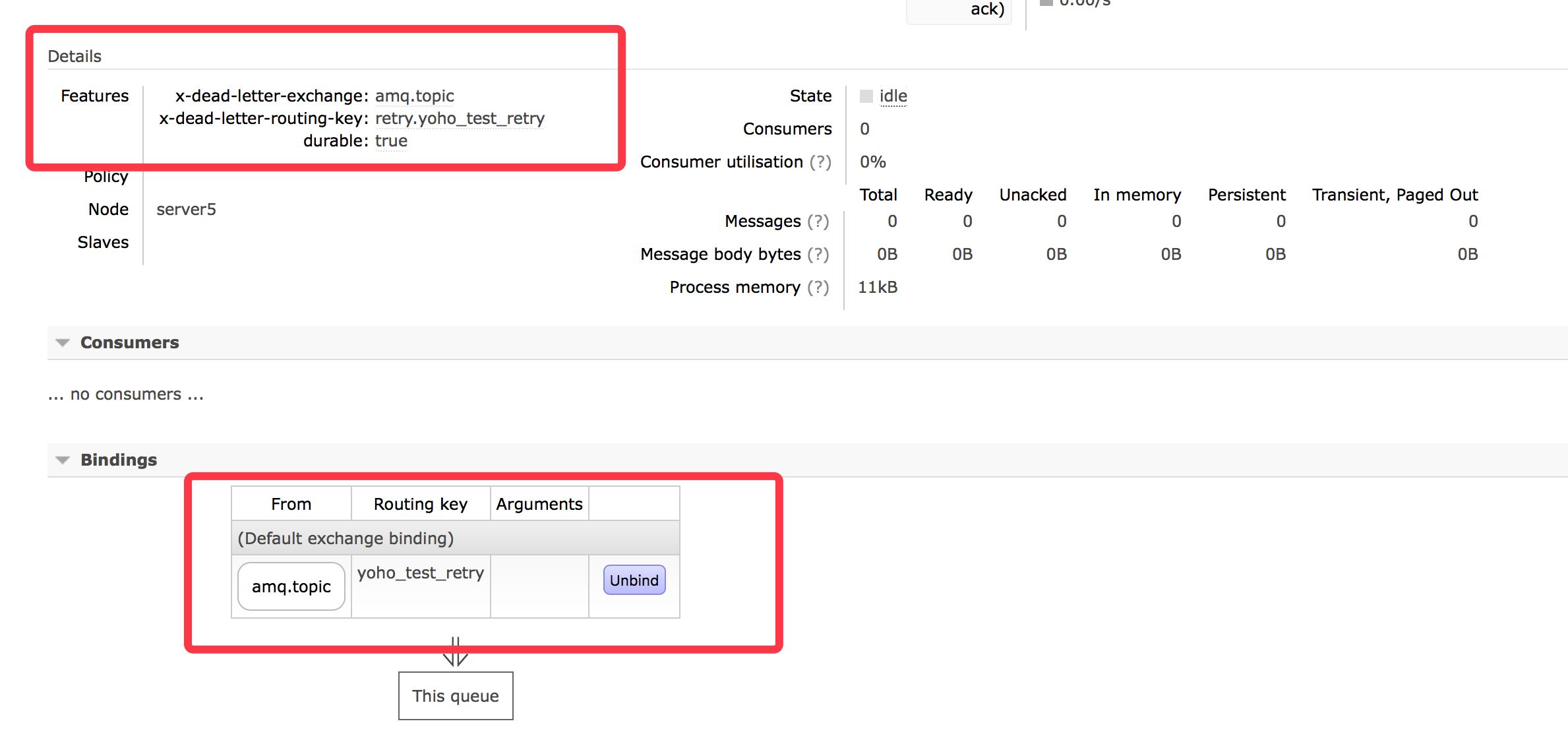Click the durable true feature value

point(391,140)
